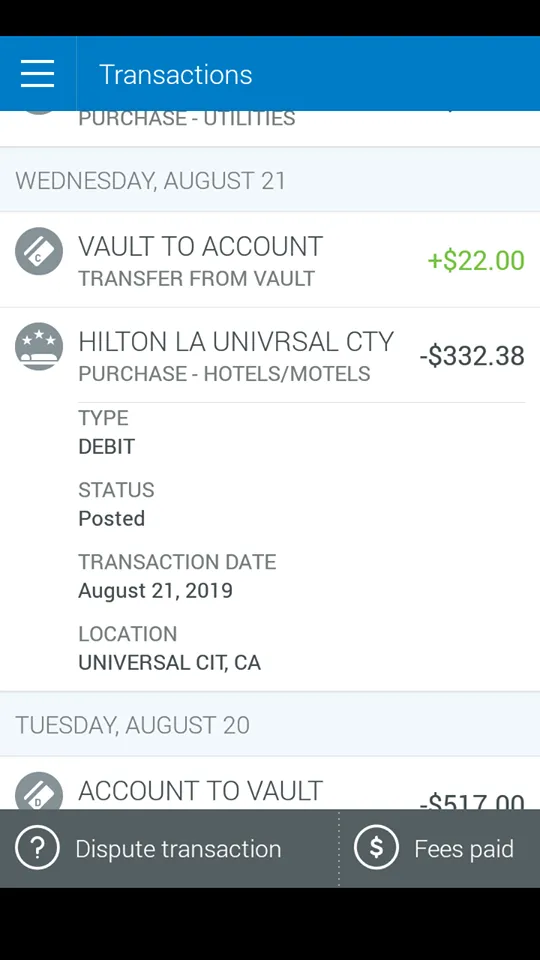Tap the Vault to Account card icon
The image size is (540, 960).
click(39, 251)
